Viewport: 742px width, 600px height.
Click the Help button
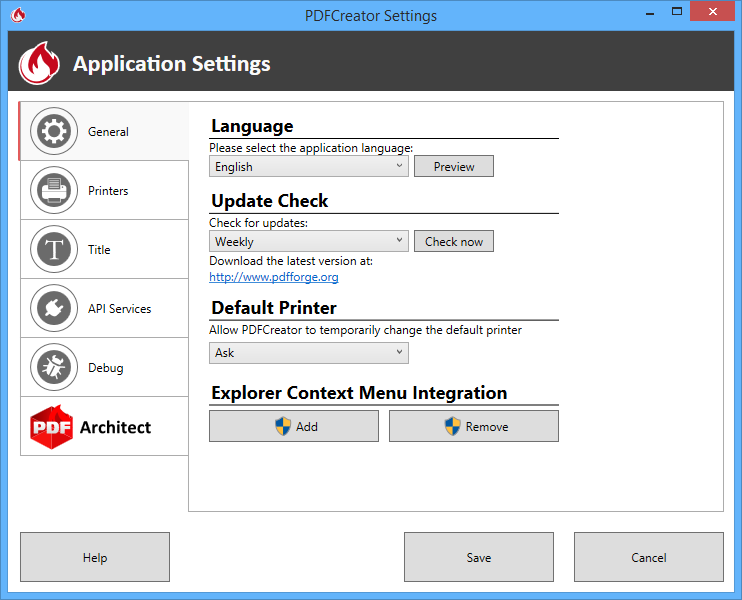(95, 557)
